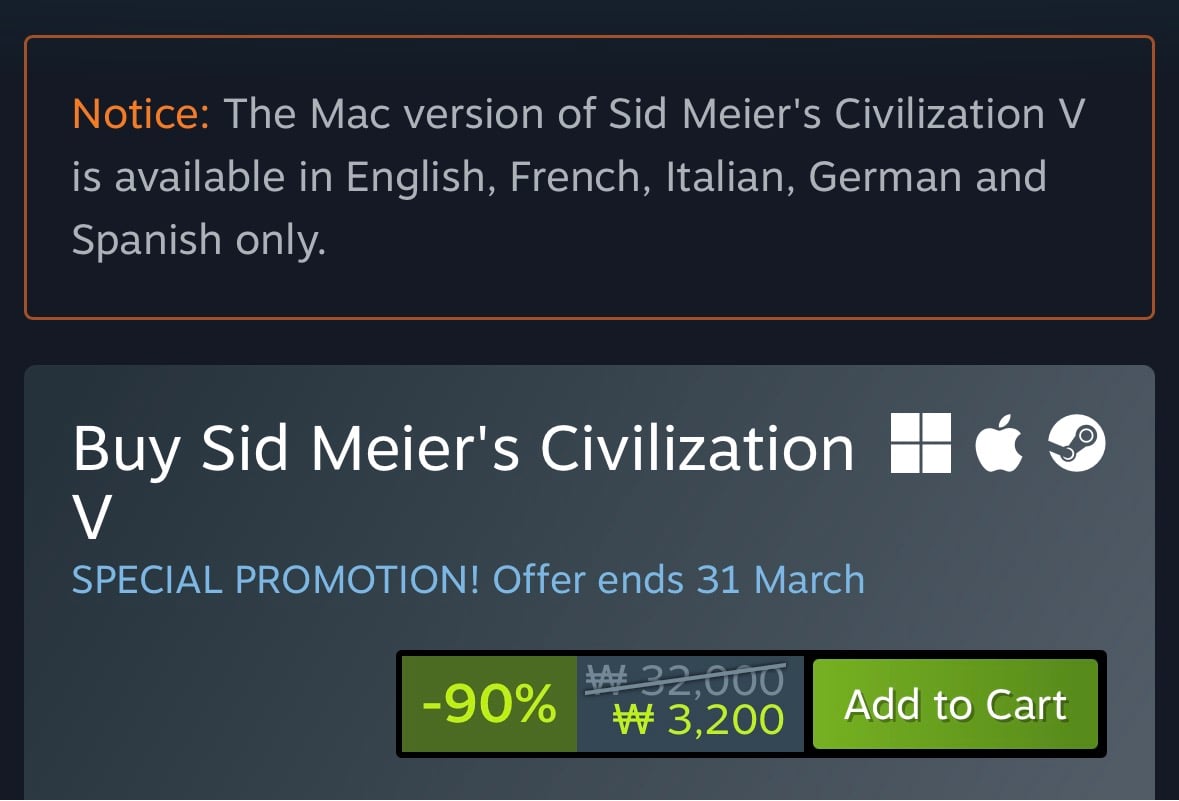Screen dimensions: 1179x801
Task: Click the "Offer ends 31 March" date text
Action: pos(679,580)
